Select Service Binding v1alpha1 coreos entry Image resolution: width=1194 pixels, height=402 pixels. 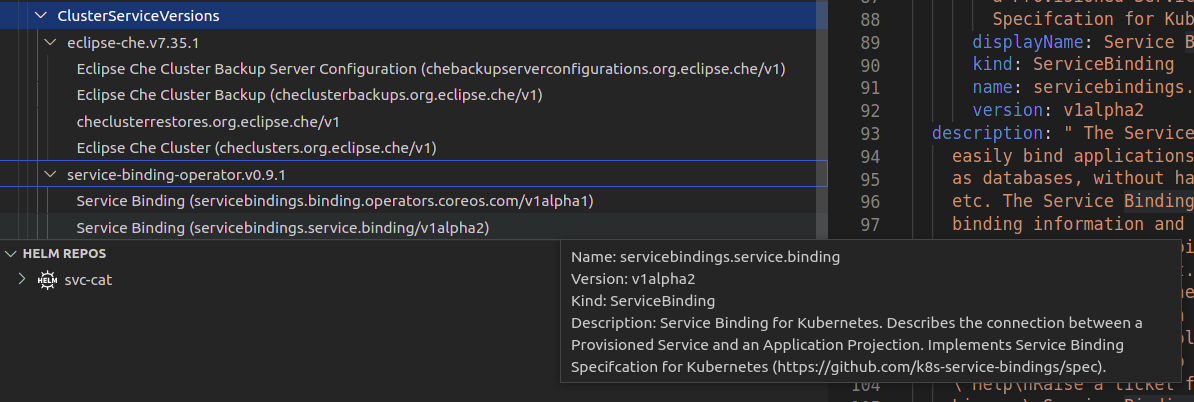click(x=334, y=201)
